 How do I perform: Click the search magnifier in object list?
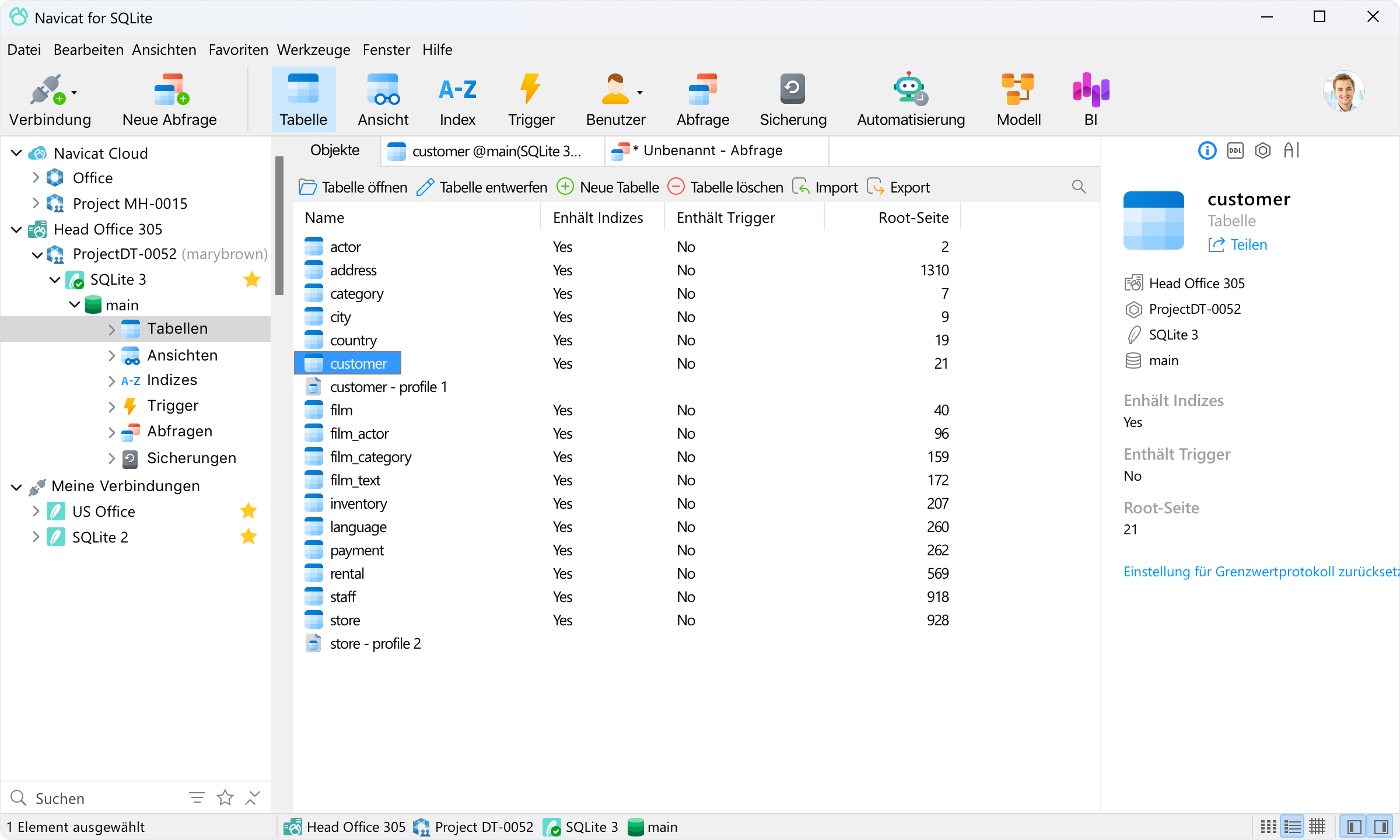click(1079, 187)
